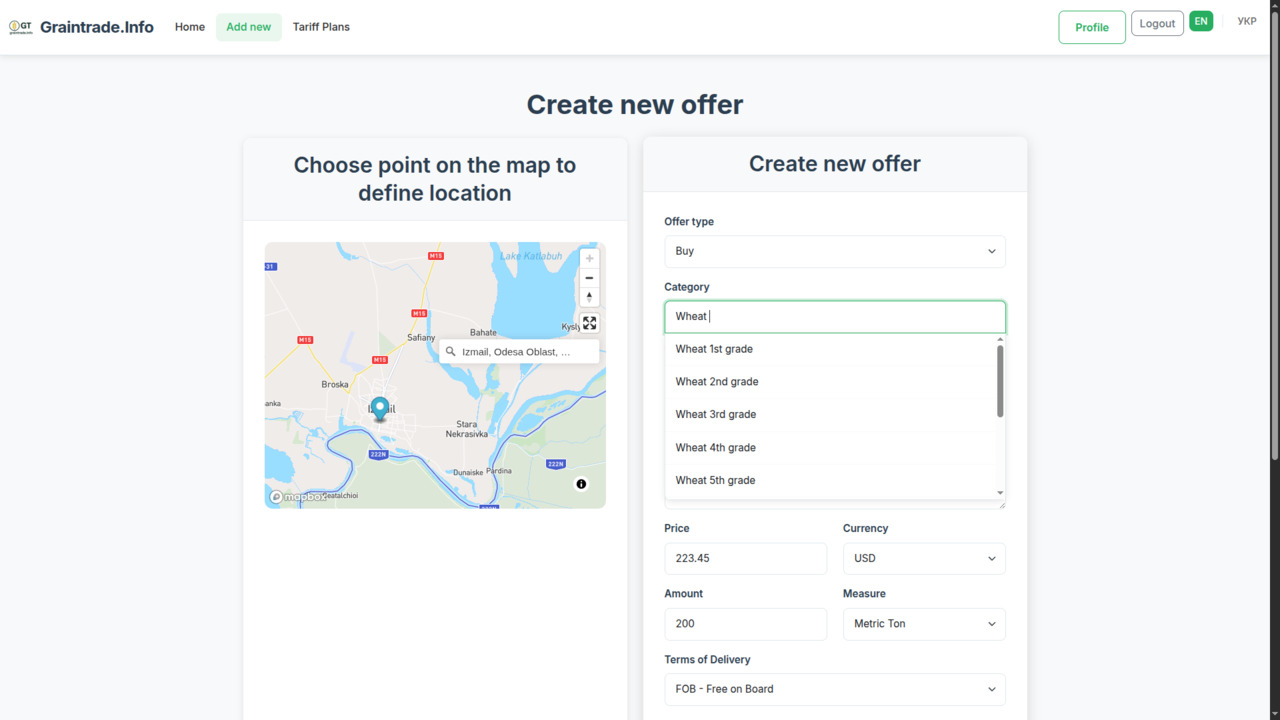
Task: Expand the Terms of Delivery dropdown
Action: (834, 689)
